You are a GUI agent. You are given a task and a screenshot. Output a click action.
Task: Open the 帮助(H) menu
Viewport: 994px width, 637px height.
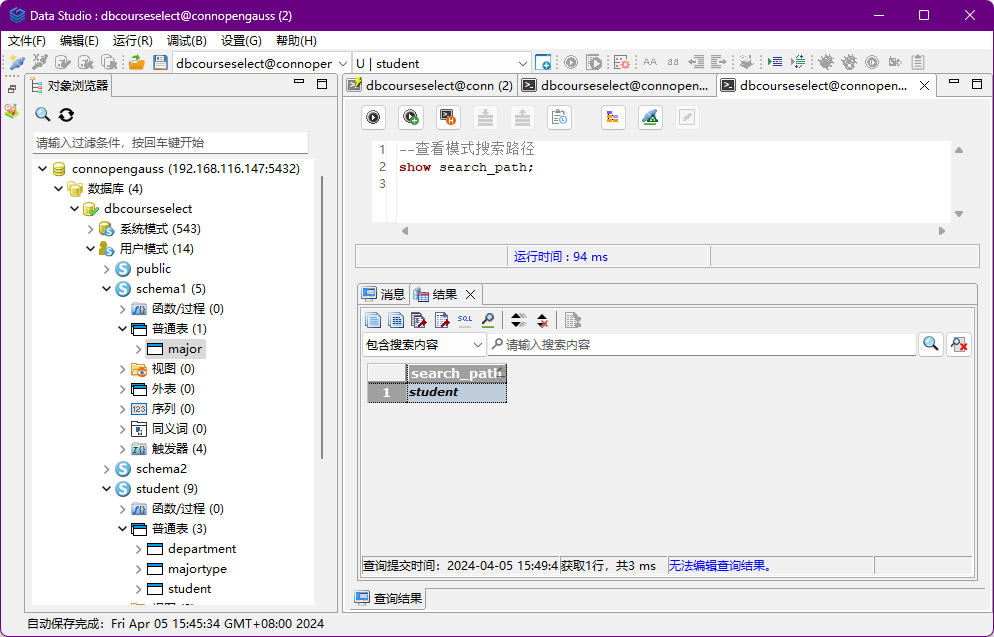tap(296, 41)
